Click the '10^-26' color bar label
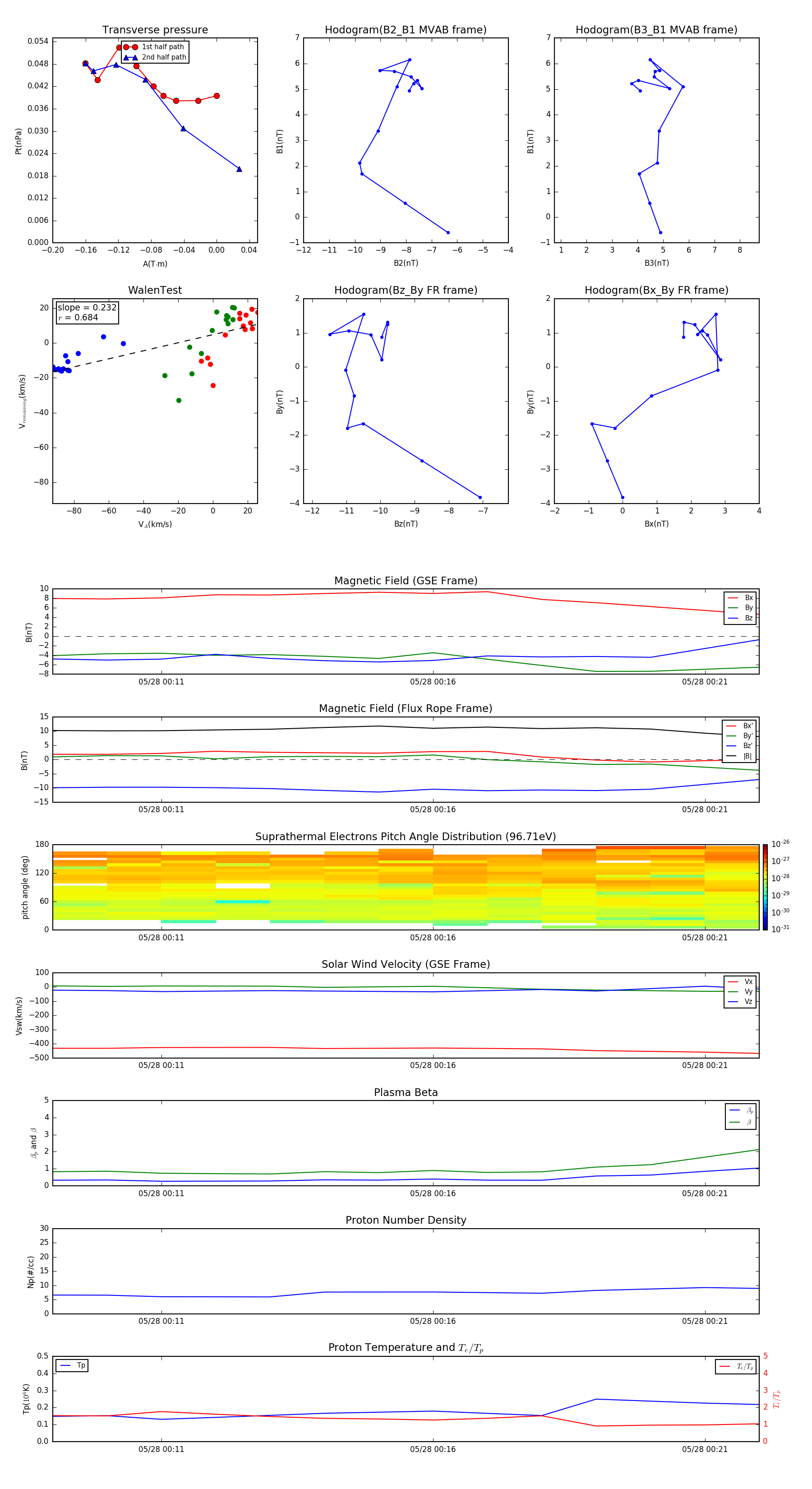 (x=780, y=844)
